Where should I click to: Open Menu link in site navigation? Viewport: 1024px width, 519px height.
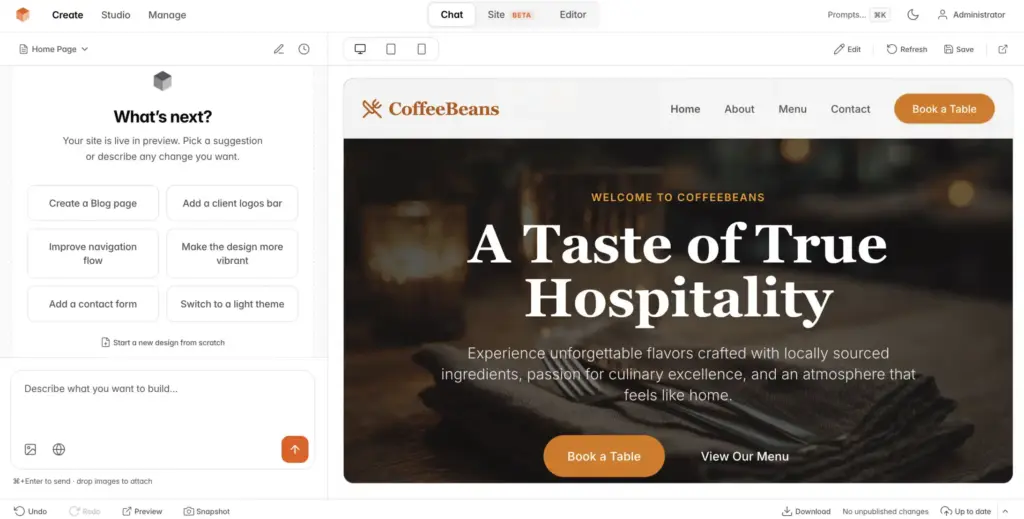(792, 109)
